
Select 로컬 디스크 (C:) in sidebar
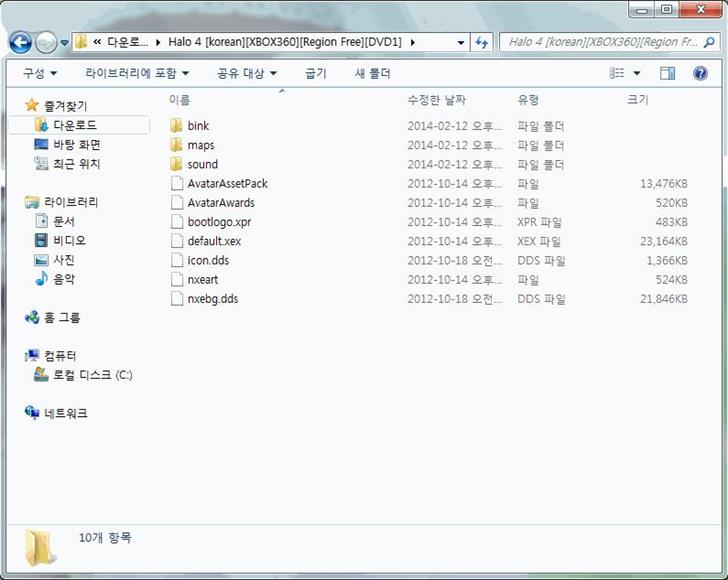pos(93,375)
